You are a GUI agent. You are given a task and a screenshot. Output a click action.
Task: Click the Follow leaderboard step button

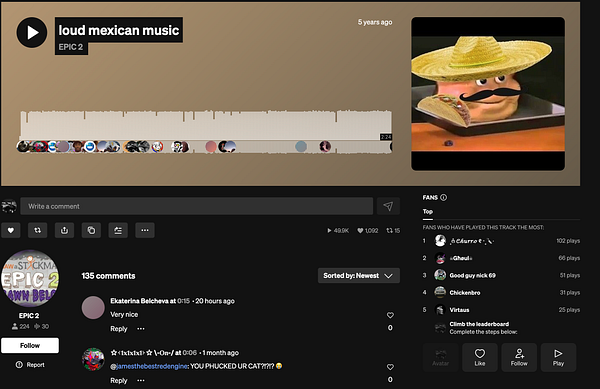[519, 357]
